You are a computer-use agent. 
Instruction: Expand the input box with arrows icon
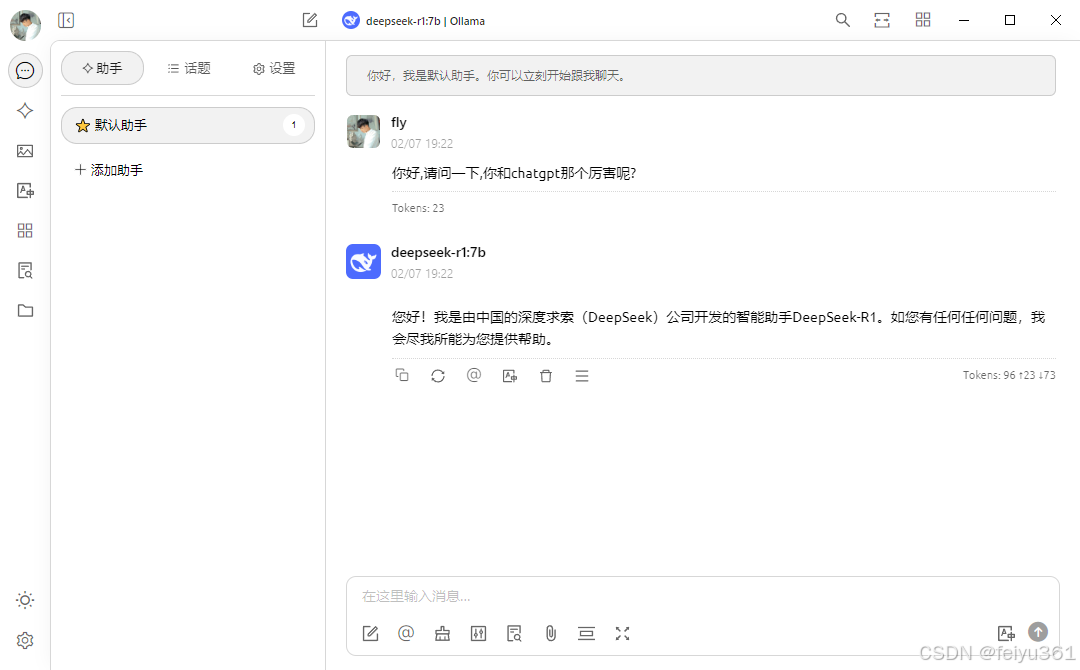[622, 634]
